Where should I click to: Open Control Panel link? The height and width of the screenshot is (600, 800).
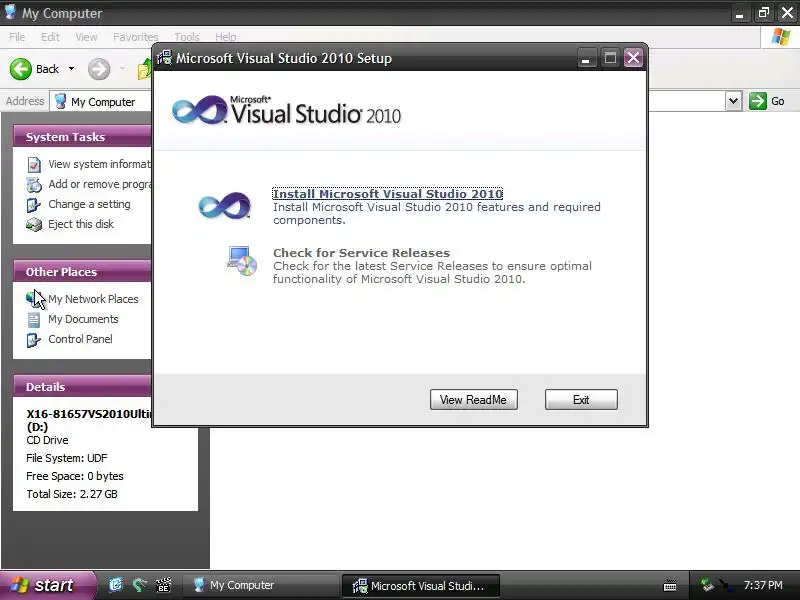(80, 339)
